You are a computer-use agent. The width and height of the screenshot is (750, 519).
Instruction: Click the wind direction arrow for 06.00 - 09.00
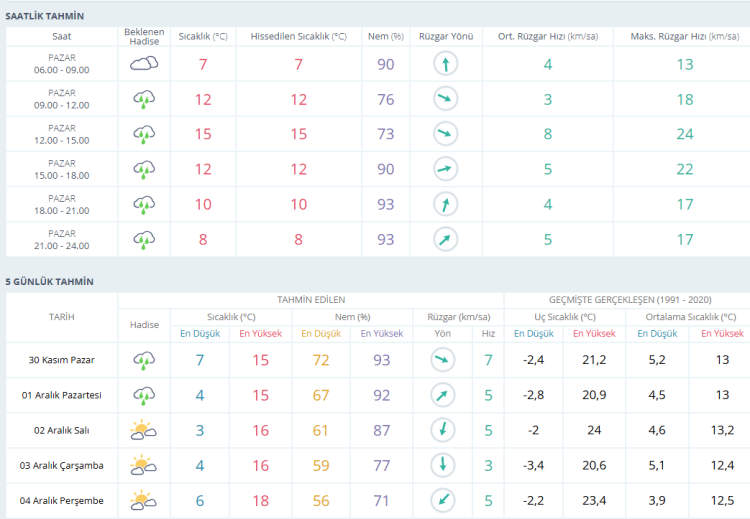click(x=446, y=64)
